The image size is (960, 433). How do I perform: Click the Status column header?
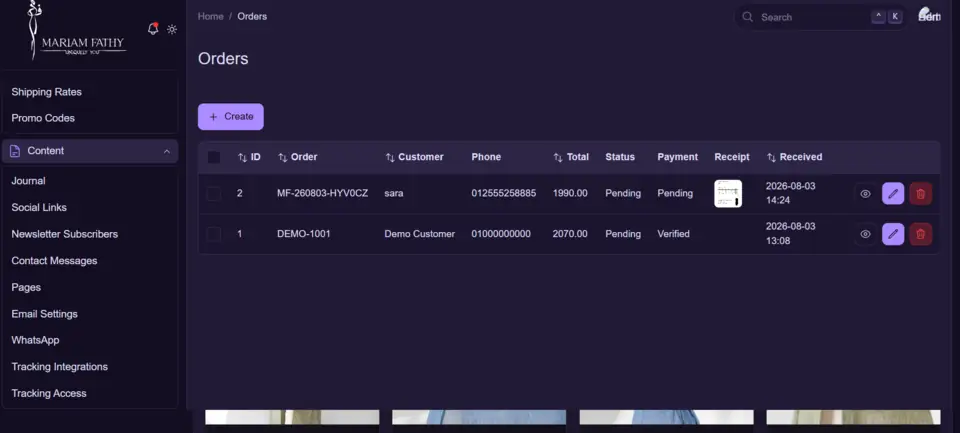pyautogui.click(x=620, y=157)
